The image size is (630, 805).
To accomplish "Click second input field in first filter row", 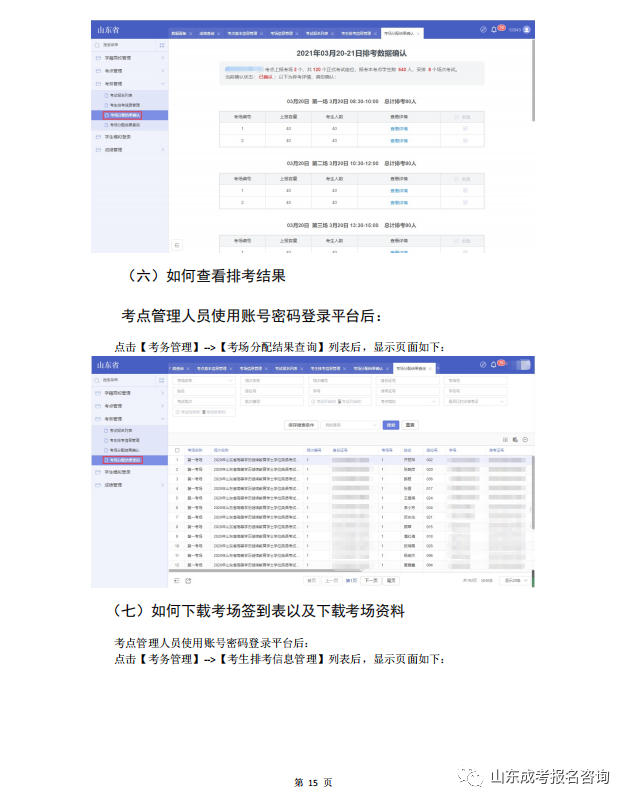I will tap(272, 380).
